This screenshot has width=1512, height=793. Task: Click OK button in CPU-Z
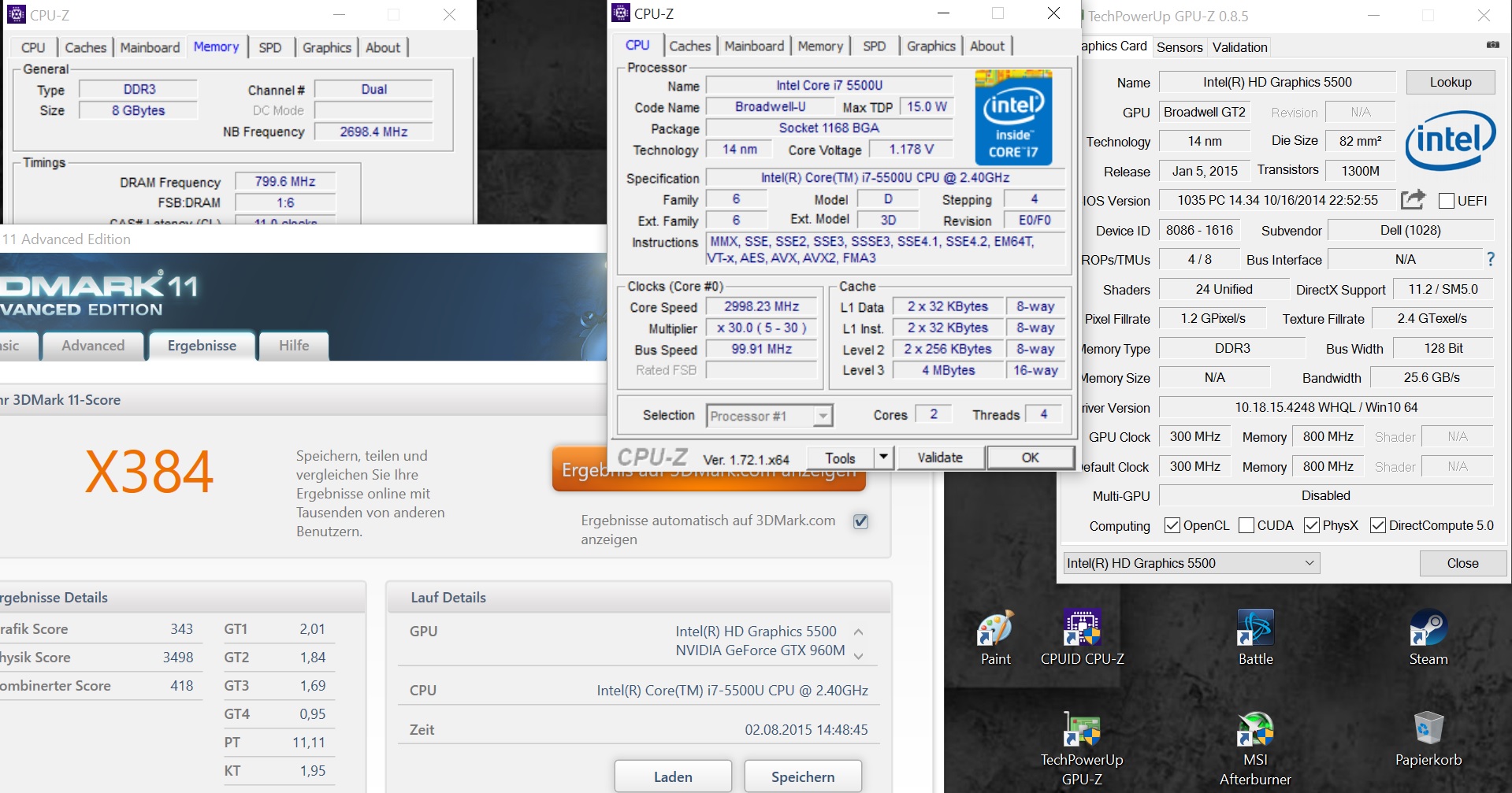tap(1031, 457)
